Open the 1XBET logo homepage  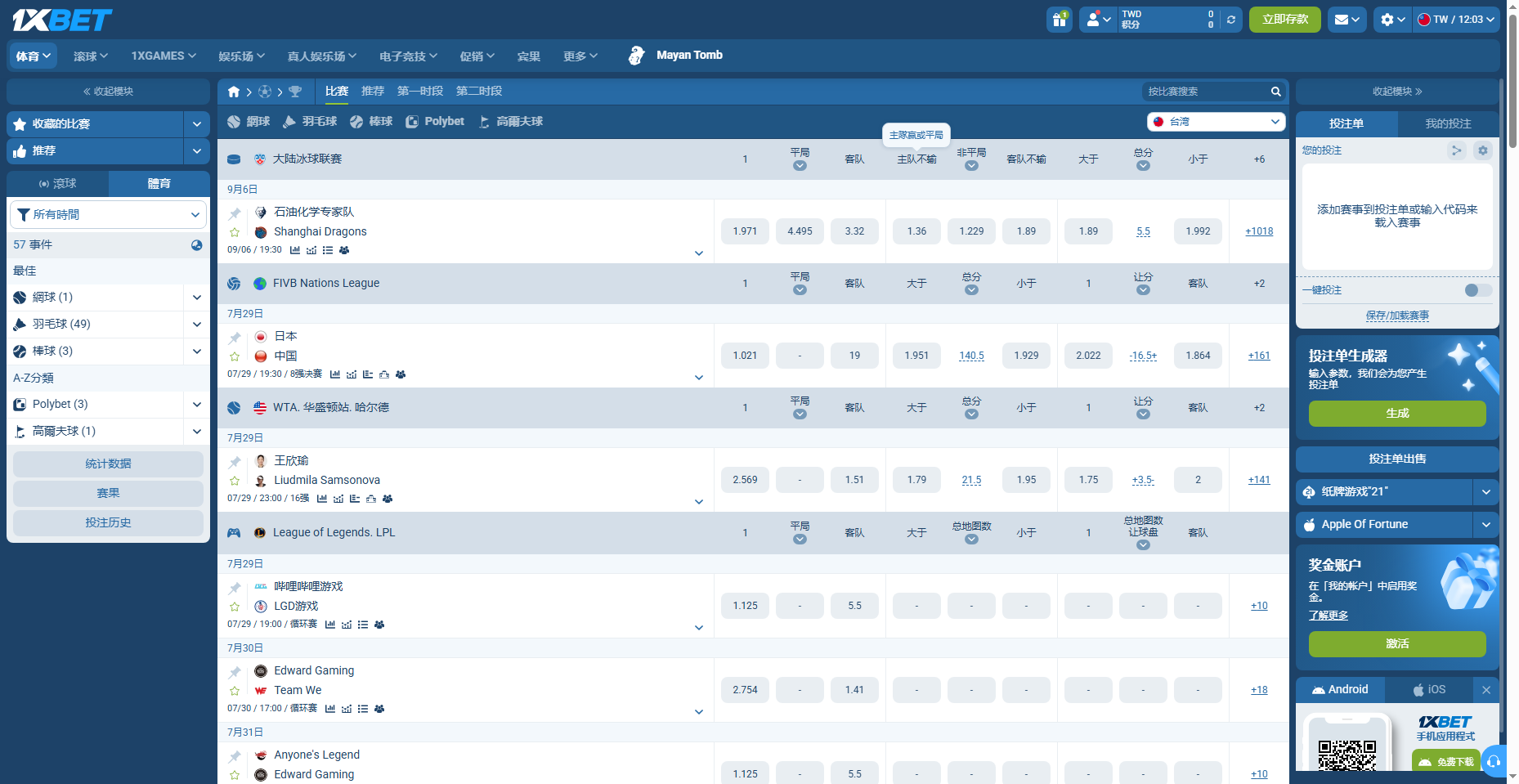62,20
